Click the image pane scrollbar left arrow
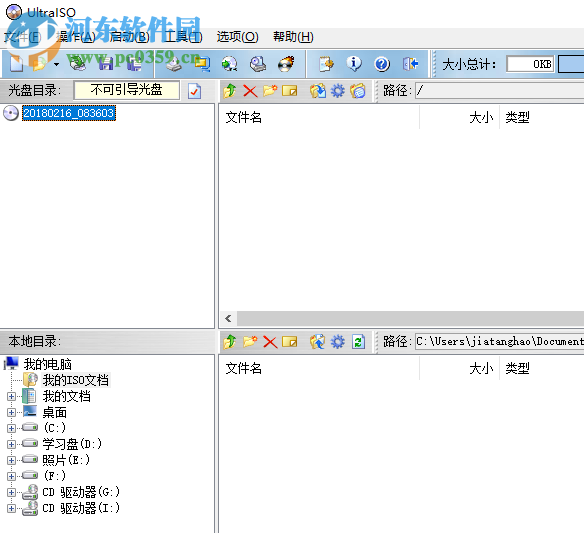This screenshot has height=533, width=584. (x=228, y=318)
